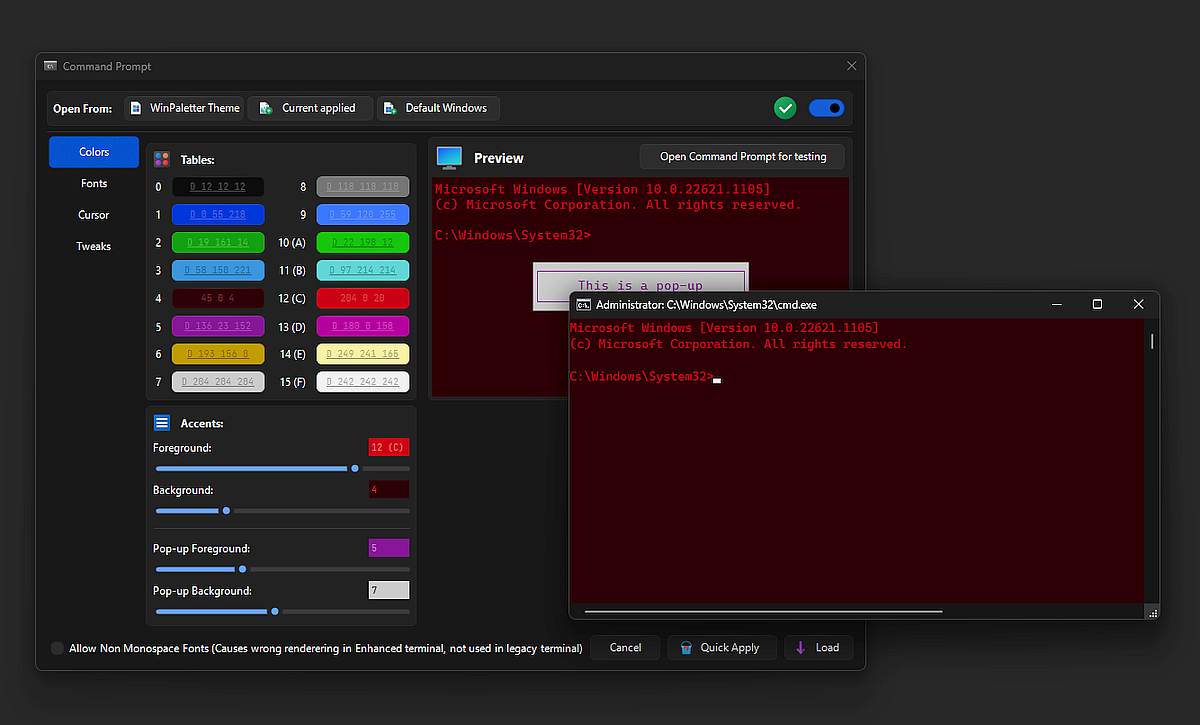Image resolution: width=1200 pixels, height=725 pixels.
Task: Enable Allow Non Monospace Fonts option
Action: [x=57, y=648]
